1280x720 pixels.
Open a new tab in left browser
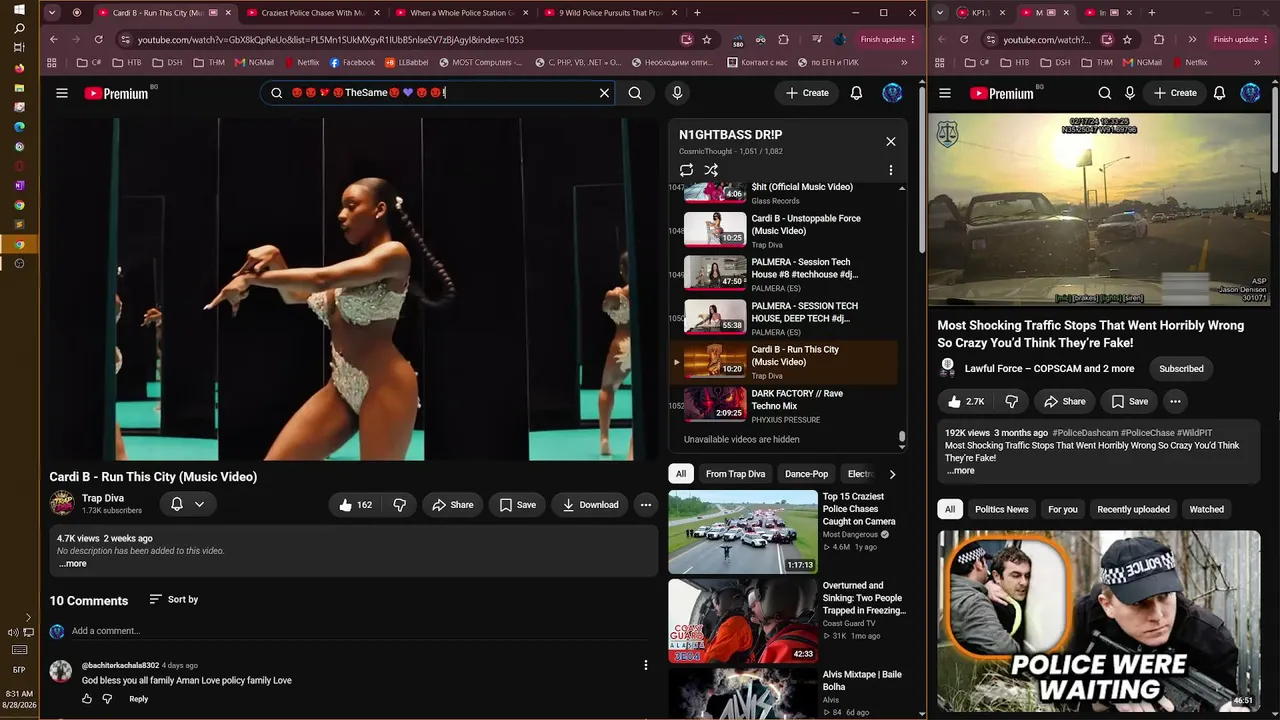point(697,13)
